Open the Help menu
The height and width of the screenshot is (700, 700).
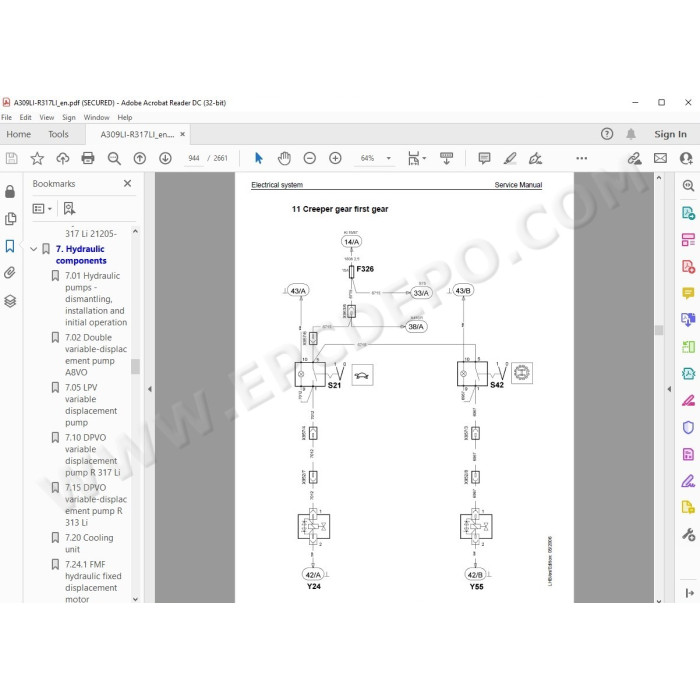[x=125, y=117]
